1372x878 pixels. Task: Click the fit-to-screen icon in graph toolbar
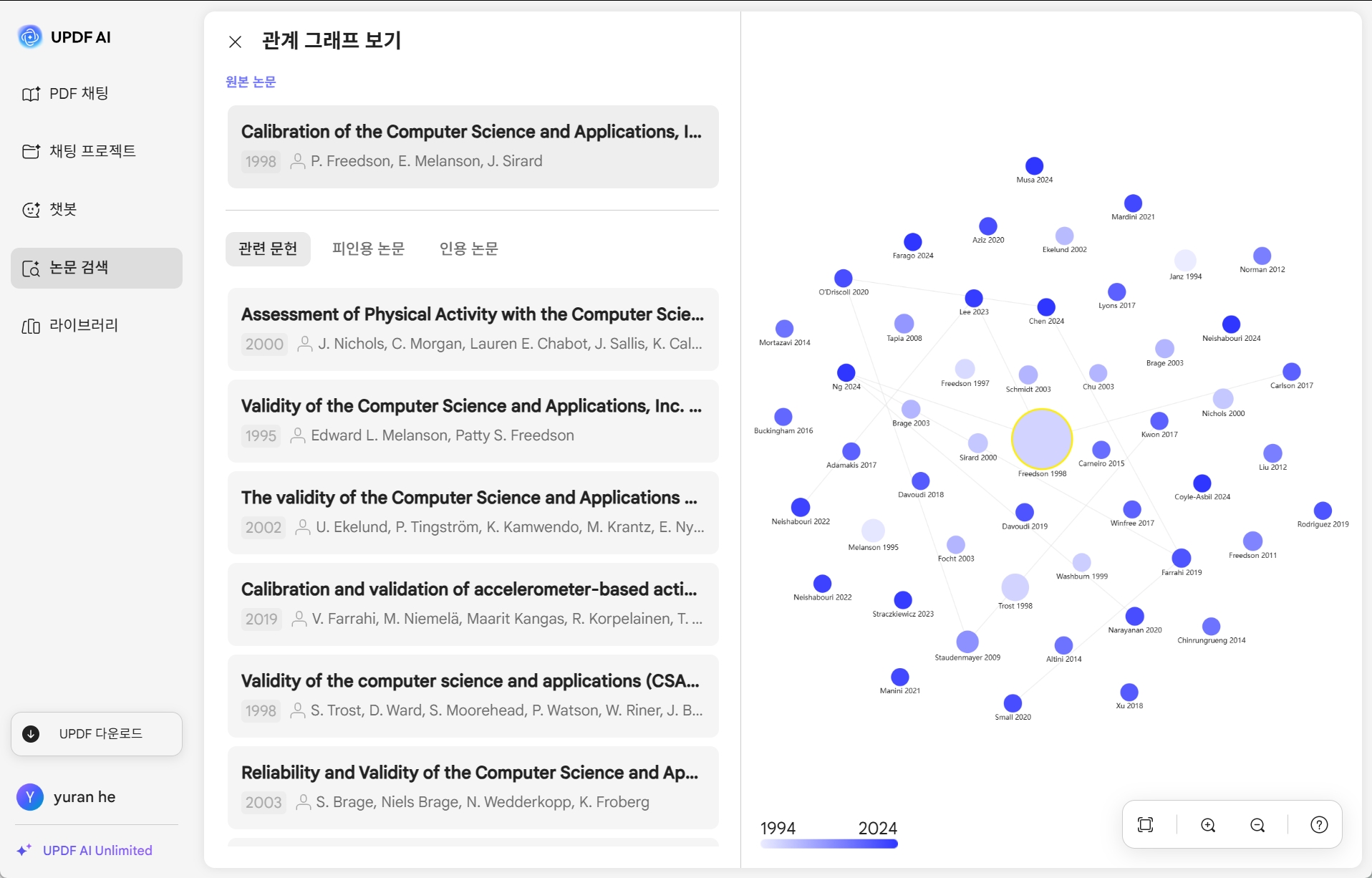tap(1146, 825)
